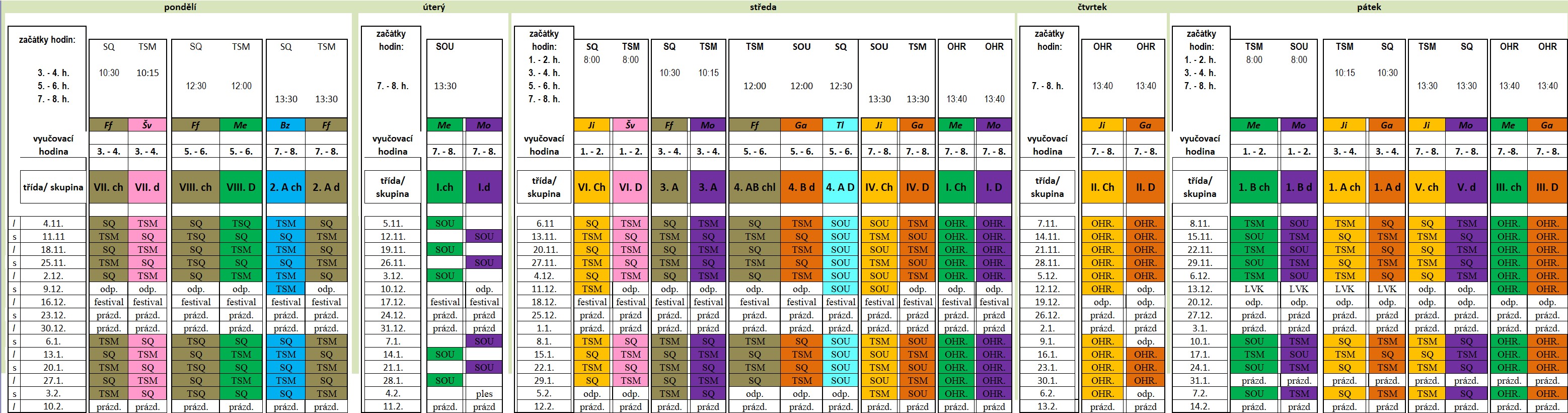This screenshot has width=1568, height=413.
Task: Click the date cell 5.11.
Action: (x=393, y=224)
